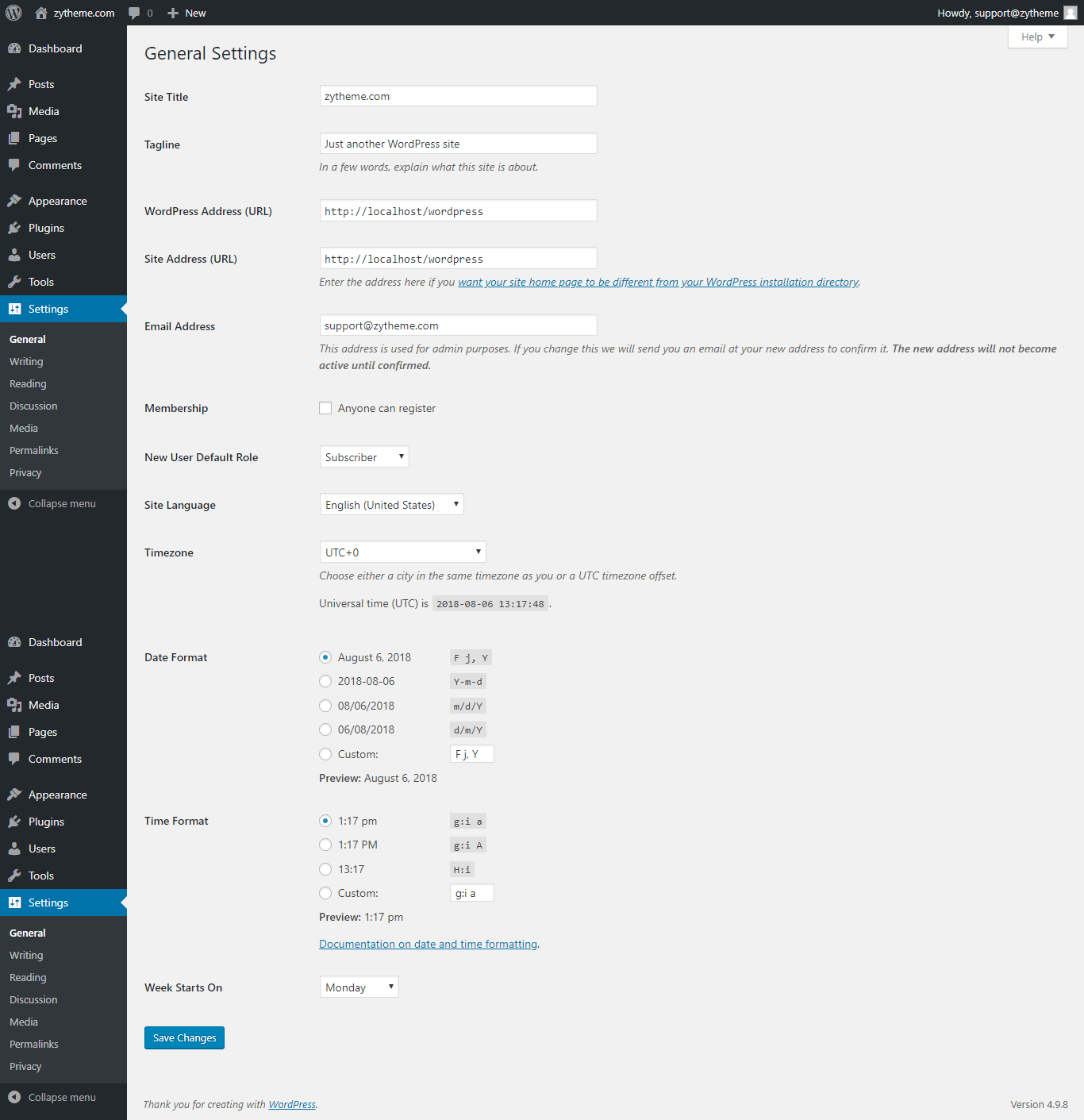Click the Appearance brush icon in the upper sidebar menu
The width and height of the screenshot is (1084, 1120).
click(14, 201)
